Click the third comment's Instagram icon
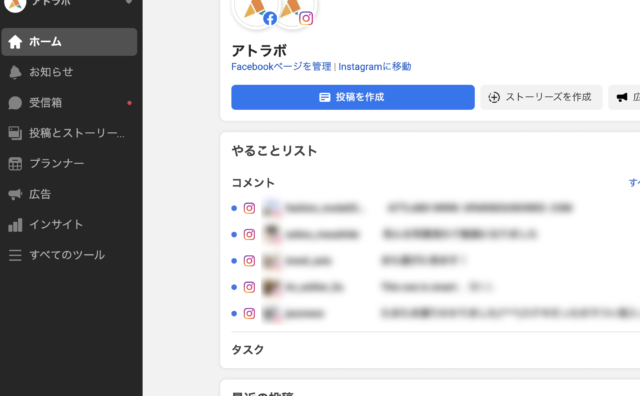 point(249,261)
